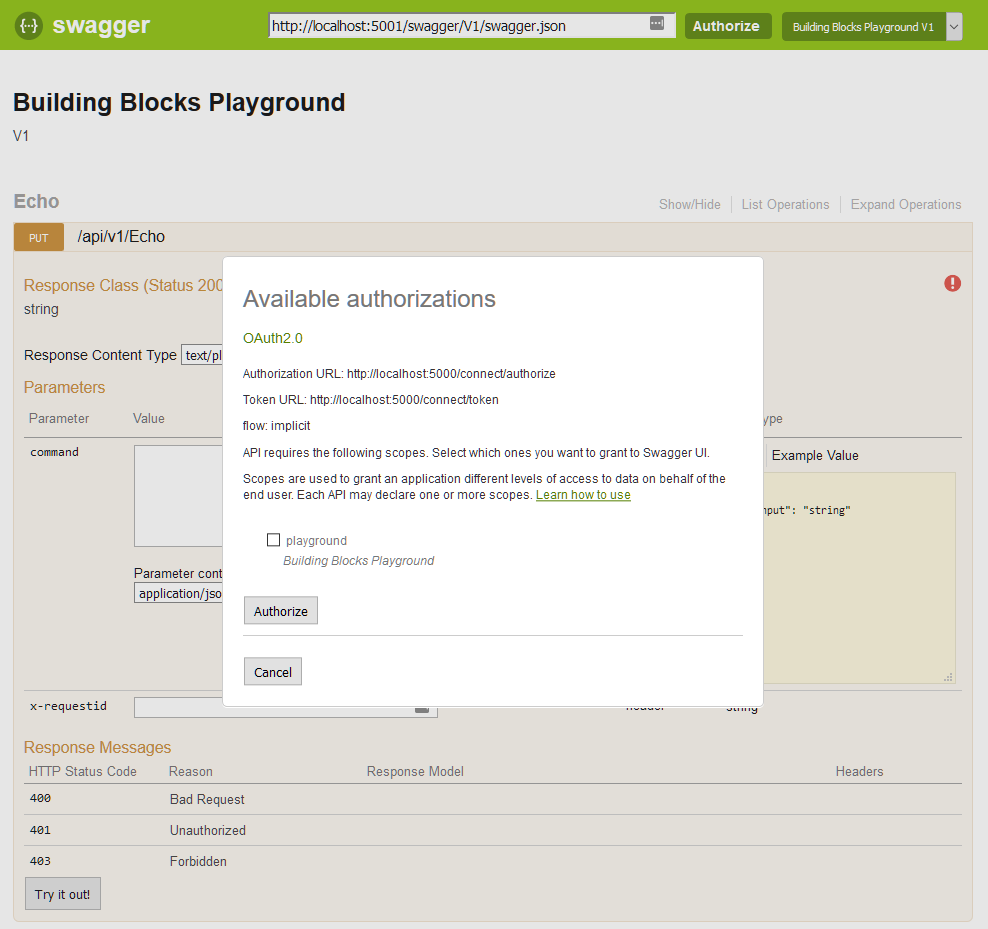The image size is (988, 929).
Task: Click the Forbidden reason text
Action: [198, 862]
